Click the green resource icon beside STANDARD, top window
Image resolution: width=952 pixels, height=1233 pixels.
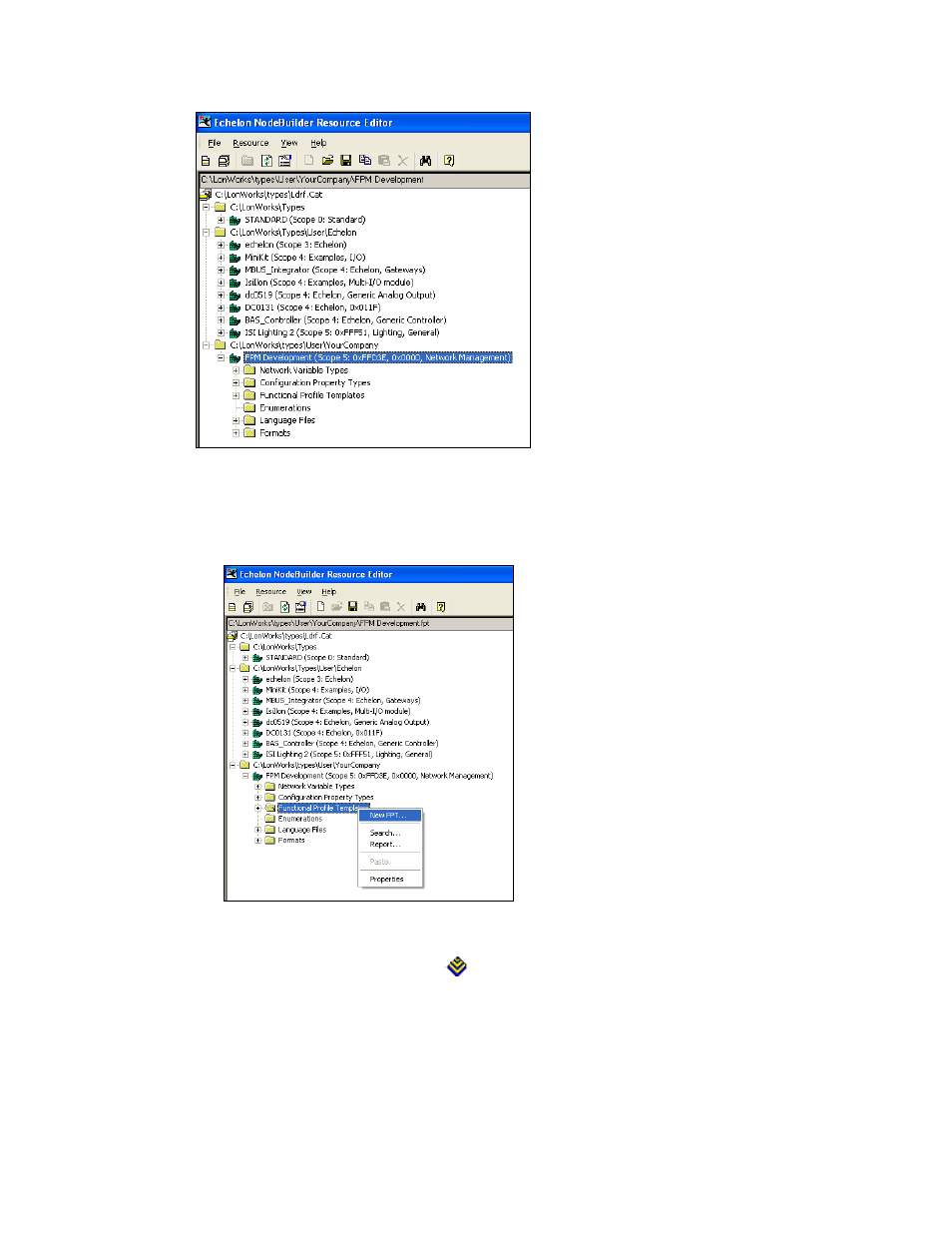[236, 220]
